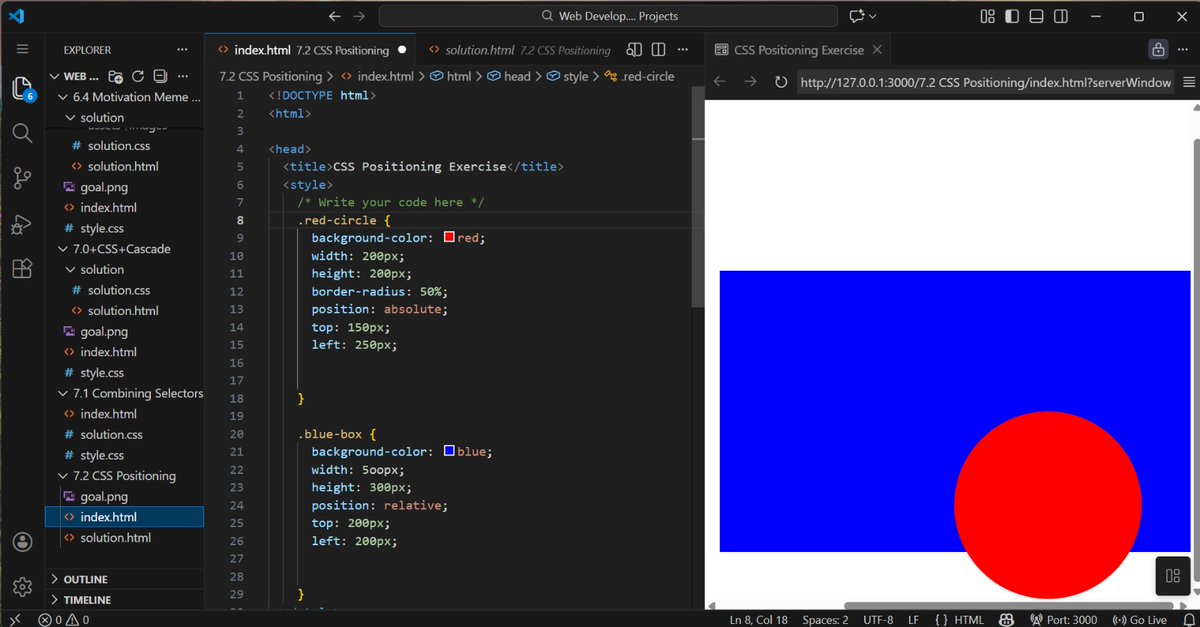Click the notification bell in the status bar
This screenshot has width=1200, height=627.
(x=1188, y=619)
